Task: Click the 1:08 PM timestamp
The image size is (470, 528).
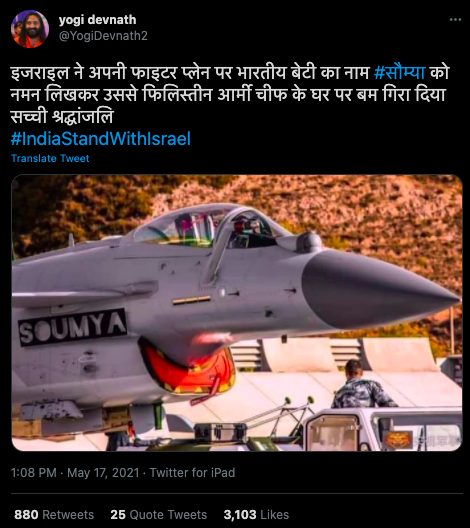Action: [x=34, y=472]
